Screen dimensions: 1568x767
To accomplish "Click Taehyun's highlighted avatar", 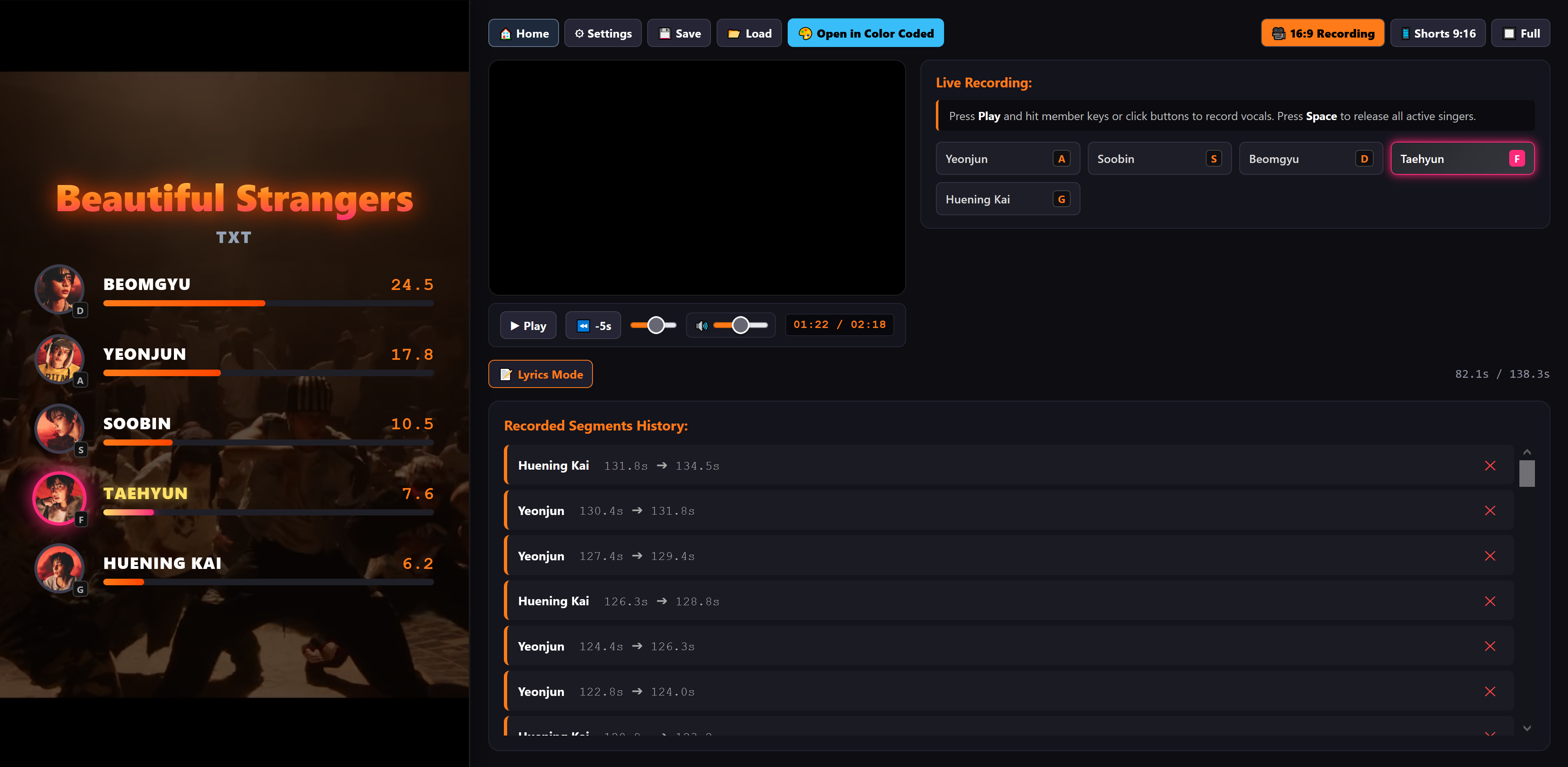I will [x=59, y=498].
